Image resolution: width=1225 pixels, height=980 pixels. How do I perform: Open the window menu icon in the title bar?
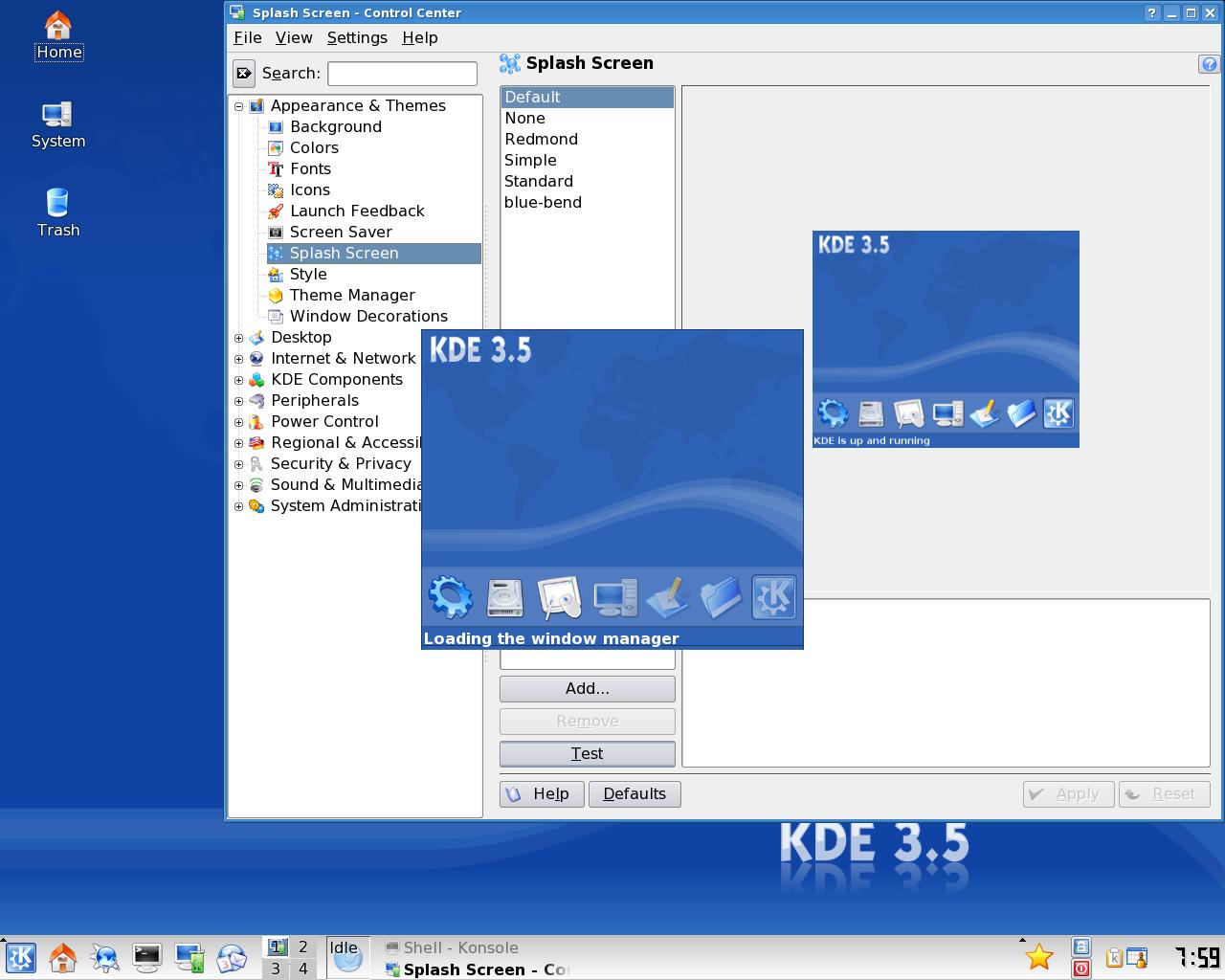[236, 12]
